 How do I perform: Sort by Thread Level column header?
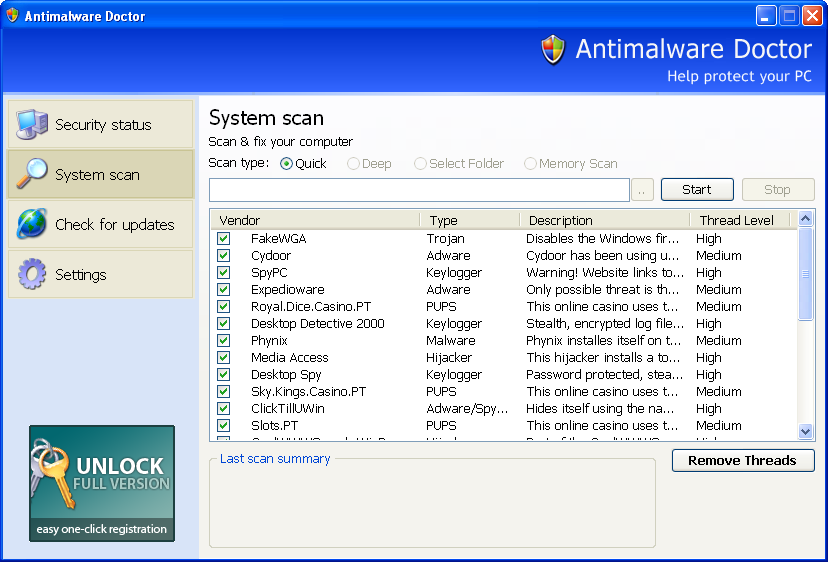coord(740,220)
